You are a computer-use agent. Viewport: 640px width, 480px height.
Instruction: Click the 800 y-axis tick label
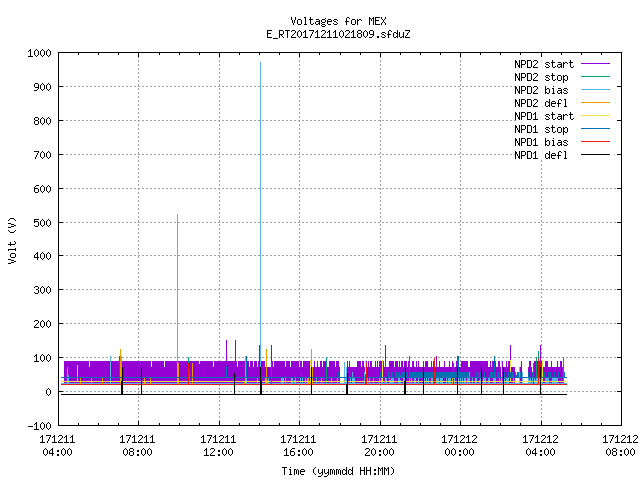coord(42,121)
